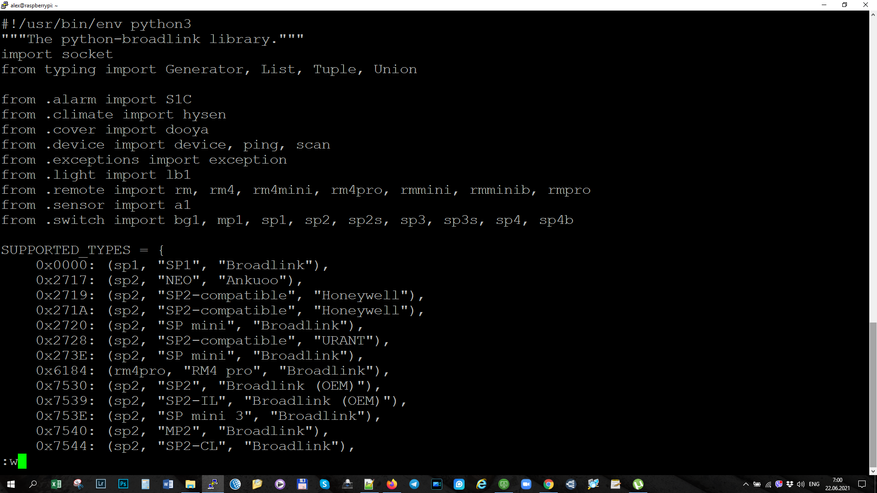877x493 pixels.
Task: Open Zoom from the taskbar
Action: tap(526, 484)
